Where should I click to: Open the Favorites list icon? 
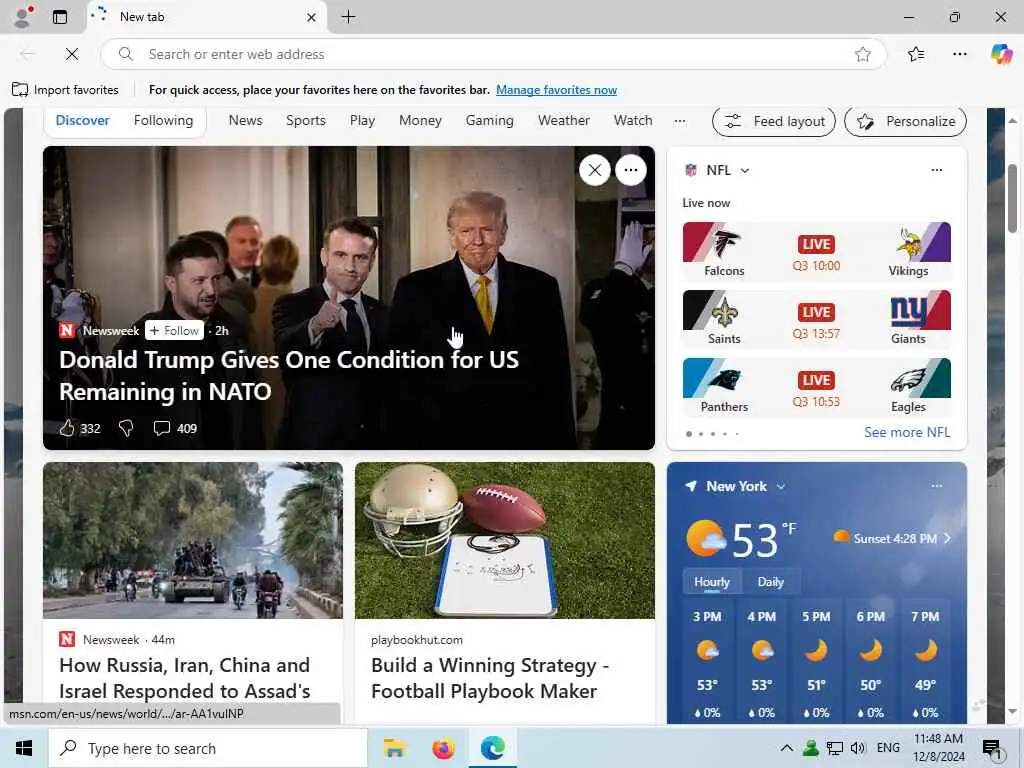coord(916,54)
